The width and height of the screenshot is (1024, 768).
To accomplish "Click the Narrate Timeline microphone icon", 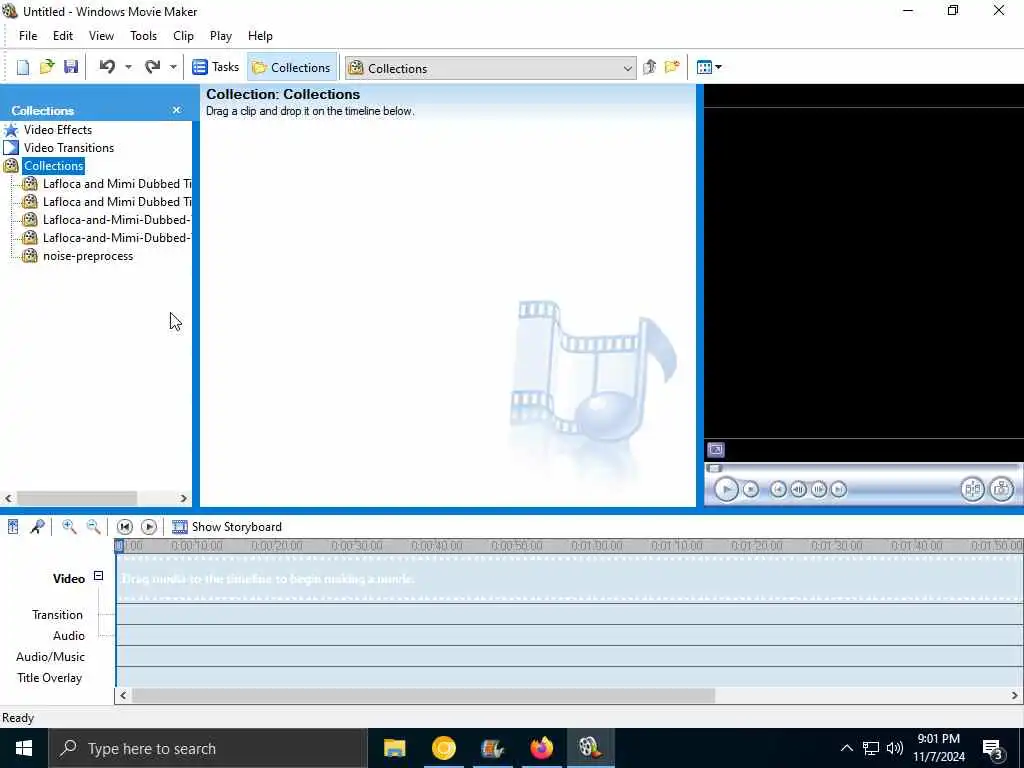I will (x=37, y=527).
